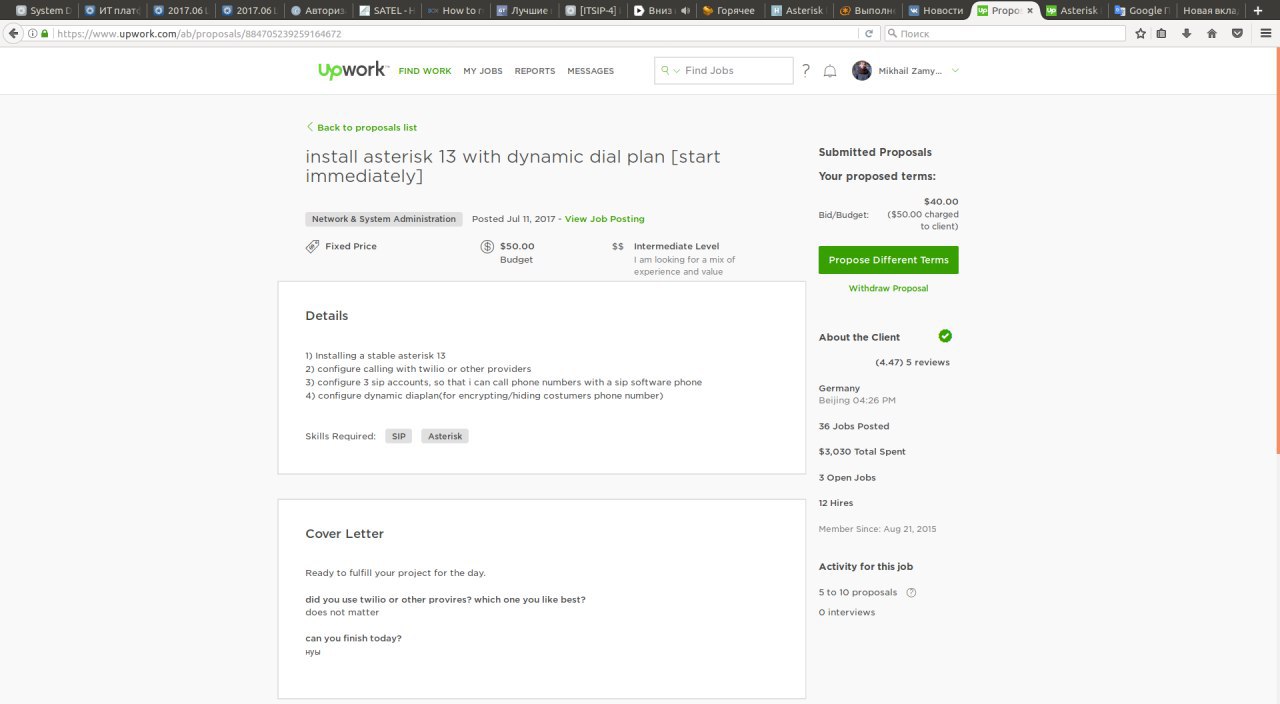Image resolution: width=1280 pixels, height=704 pixels.
Task: Click the (4.47) 5 reviews rating
Action: (912, 362)
